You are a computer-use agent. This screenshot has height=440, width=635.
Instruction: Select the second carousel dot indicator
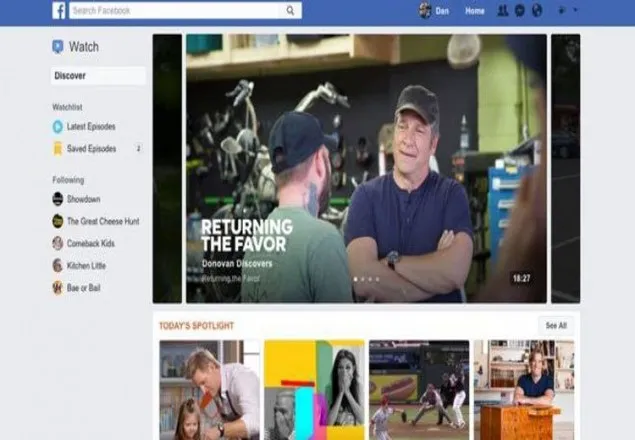point(363,279)
